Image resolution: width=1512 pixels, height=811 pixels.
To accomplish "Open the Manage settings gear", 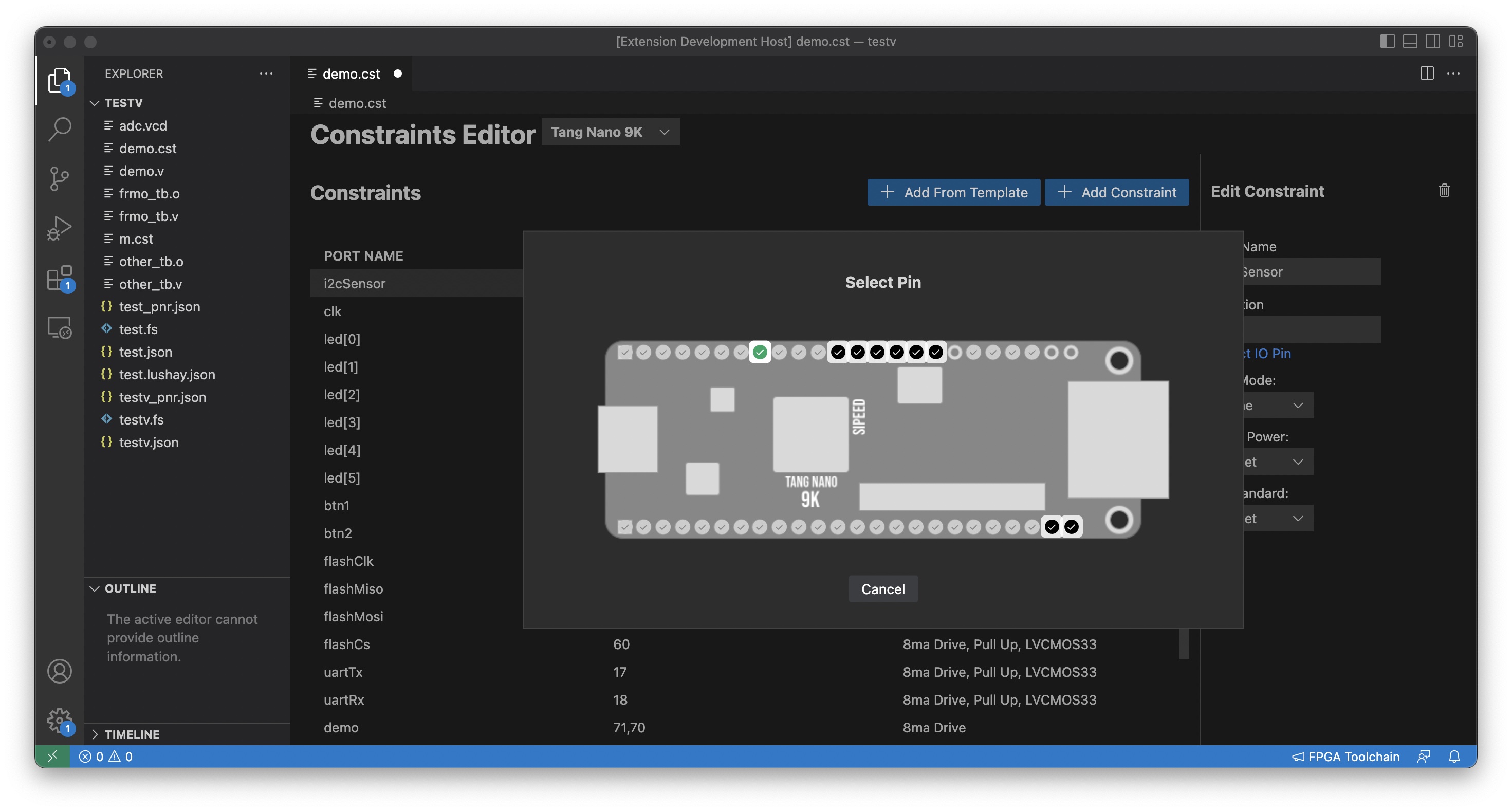I will (59, 720).
